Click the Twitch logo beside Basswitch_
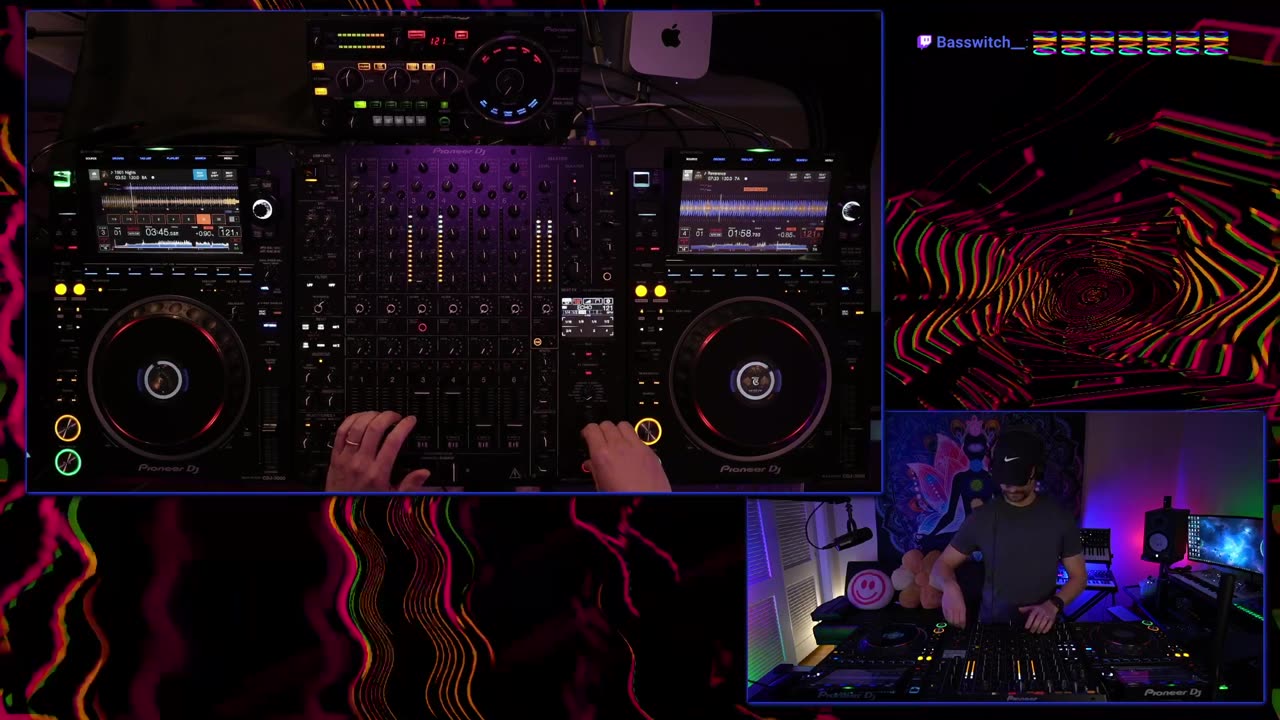The image size is (1280, 720). coord(924,42)
